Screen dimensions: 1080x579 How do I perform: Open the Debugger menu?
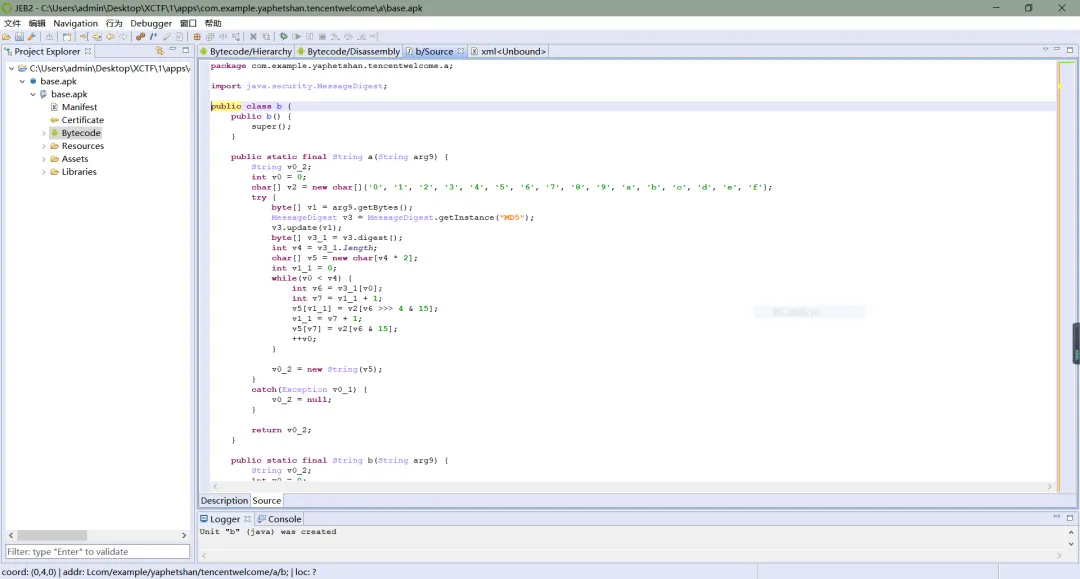(x=151, y=23)
